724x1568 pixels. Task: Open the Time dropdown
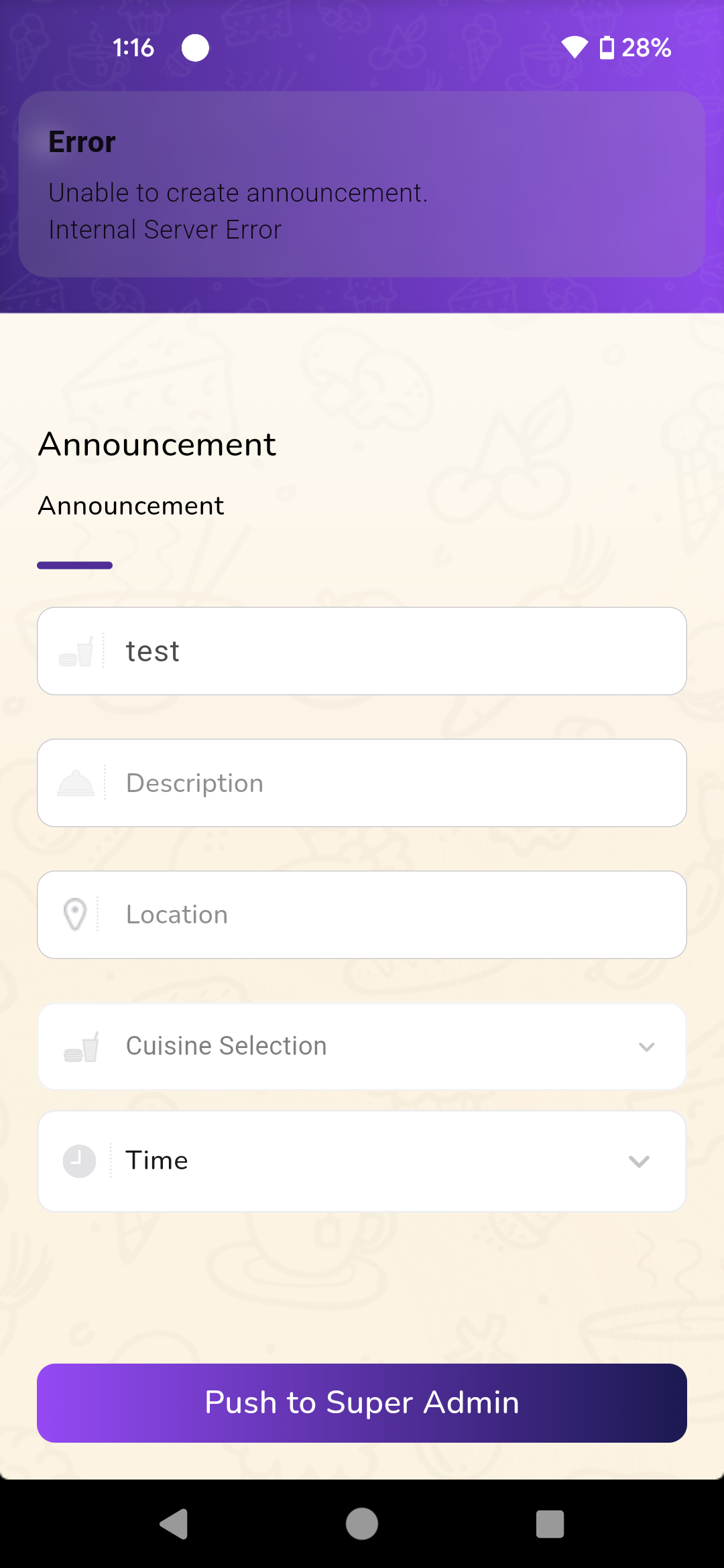(x=362, y=1161)
